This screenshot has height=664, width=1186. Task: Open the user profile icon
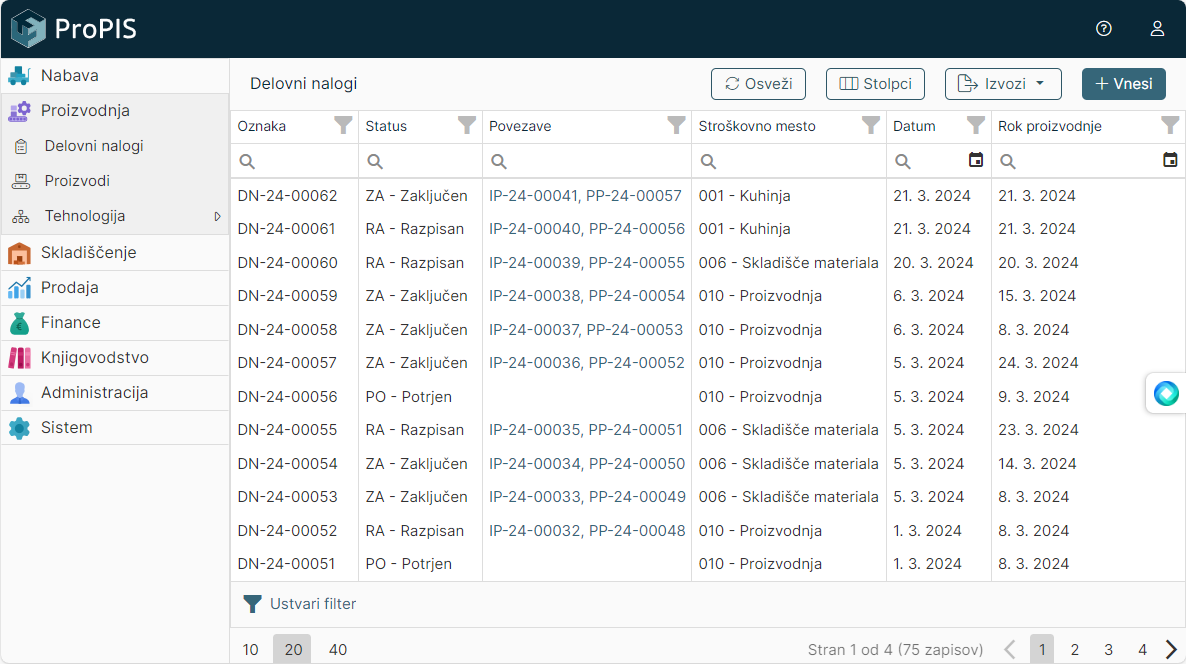click(x=1157, y=29)
